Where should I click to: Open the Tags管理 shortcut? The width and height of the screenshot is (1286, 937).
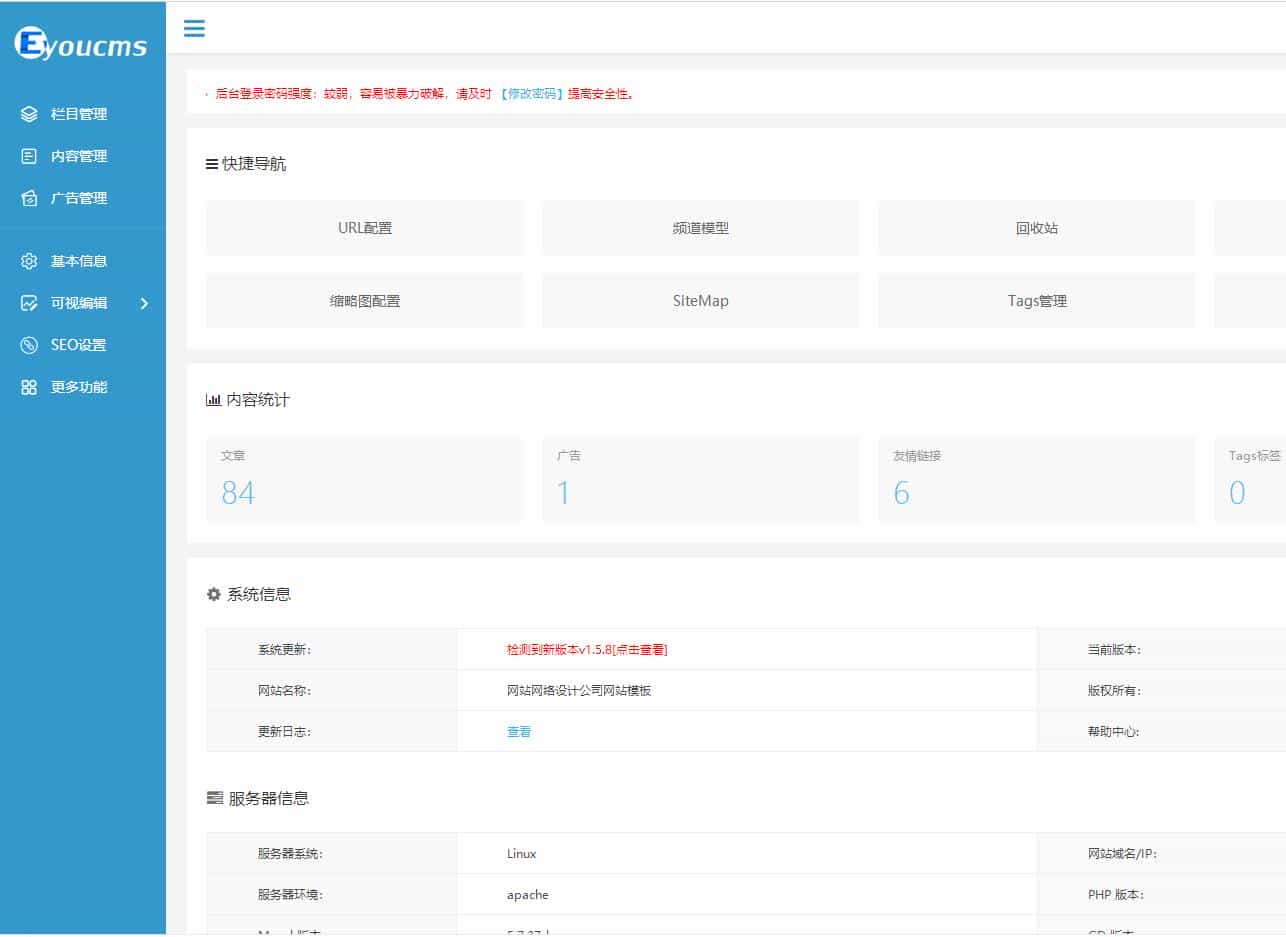pos(1036,301)
